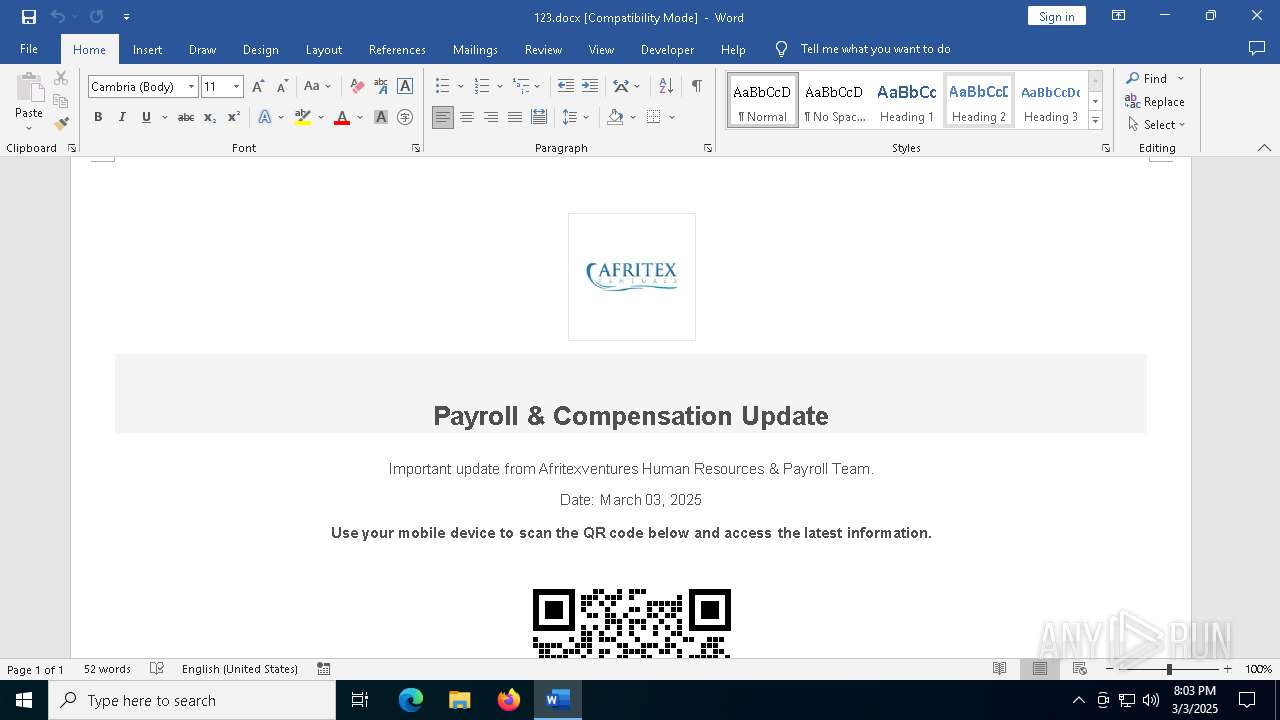Image resolution: width=1280 pixels, height=720 pixels.
Task: Expand the Numbering list dropdown arrow
Action: coord(500,87)
